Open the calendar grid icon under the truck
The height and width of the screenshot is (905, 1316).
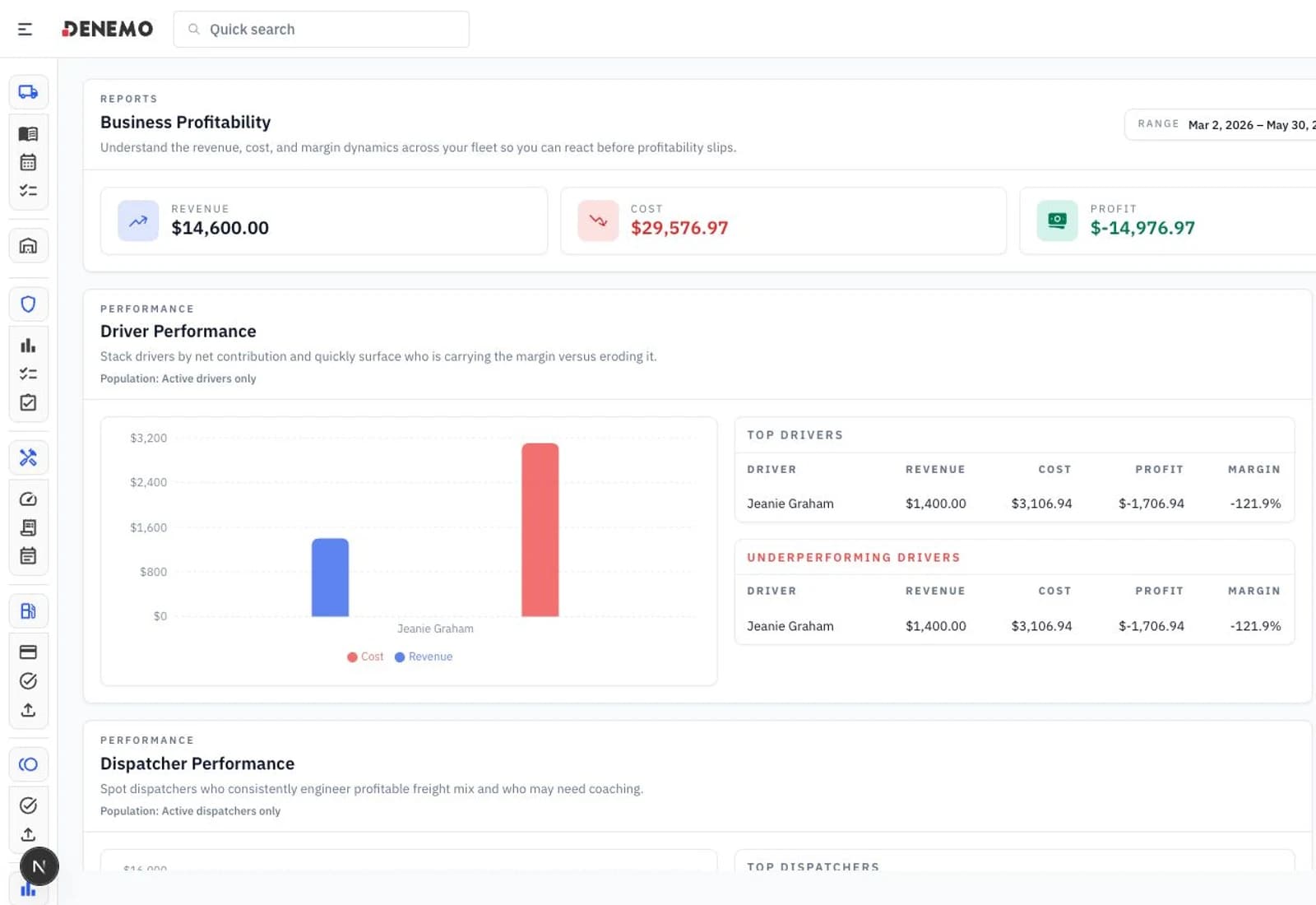click(x=28, y=162)
